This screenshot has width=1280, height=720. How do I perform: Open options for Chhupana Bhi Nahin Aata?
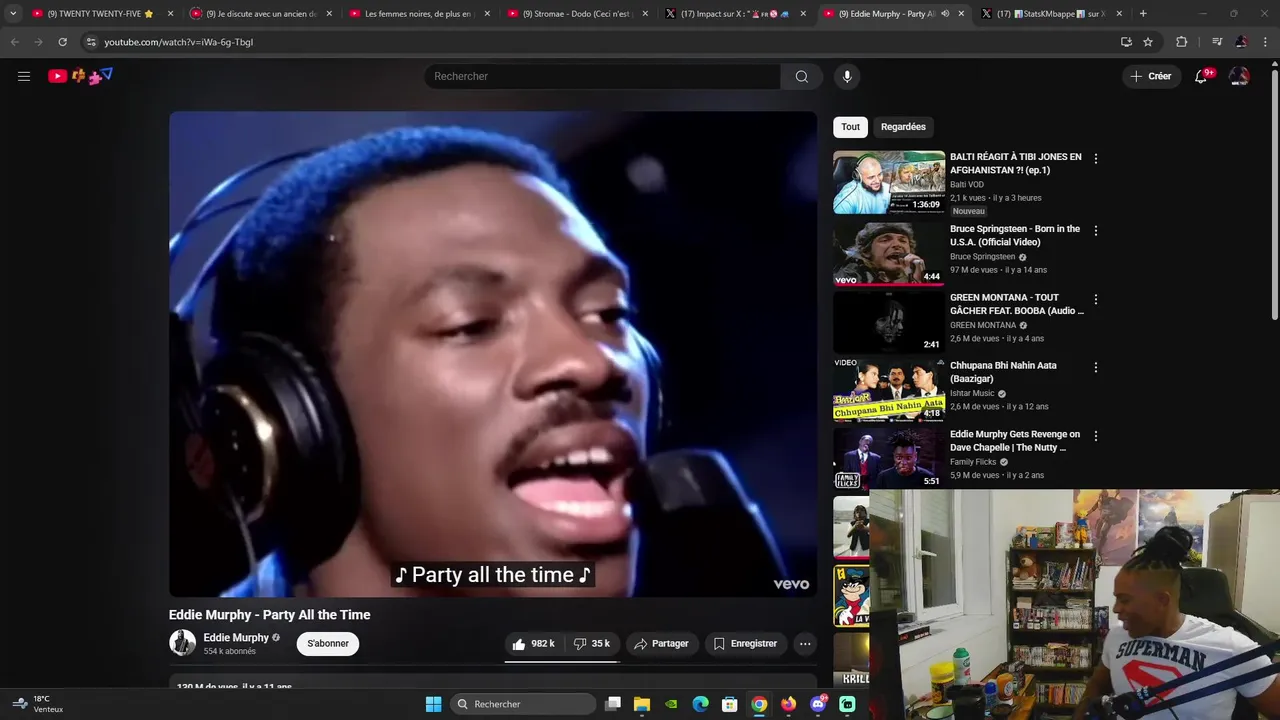[x=1096, y=367]
